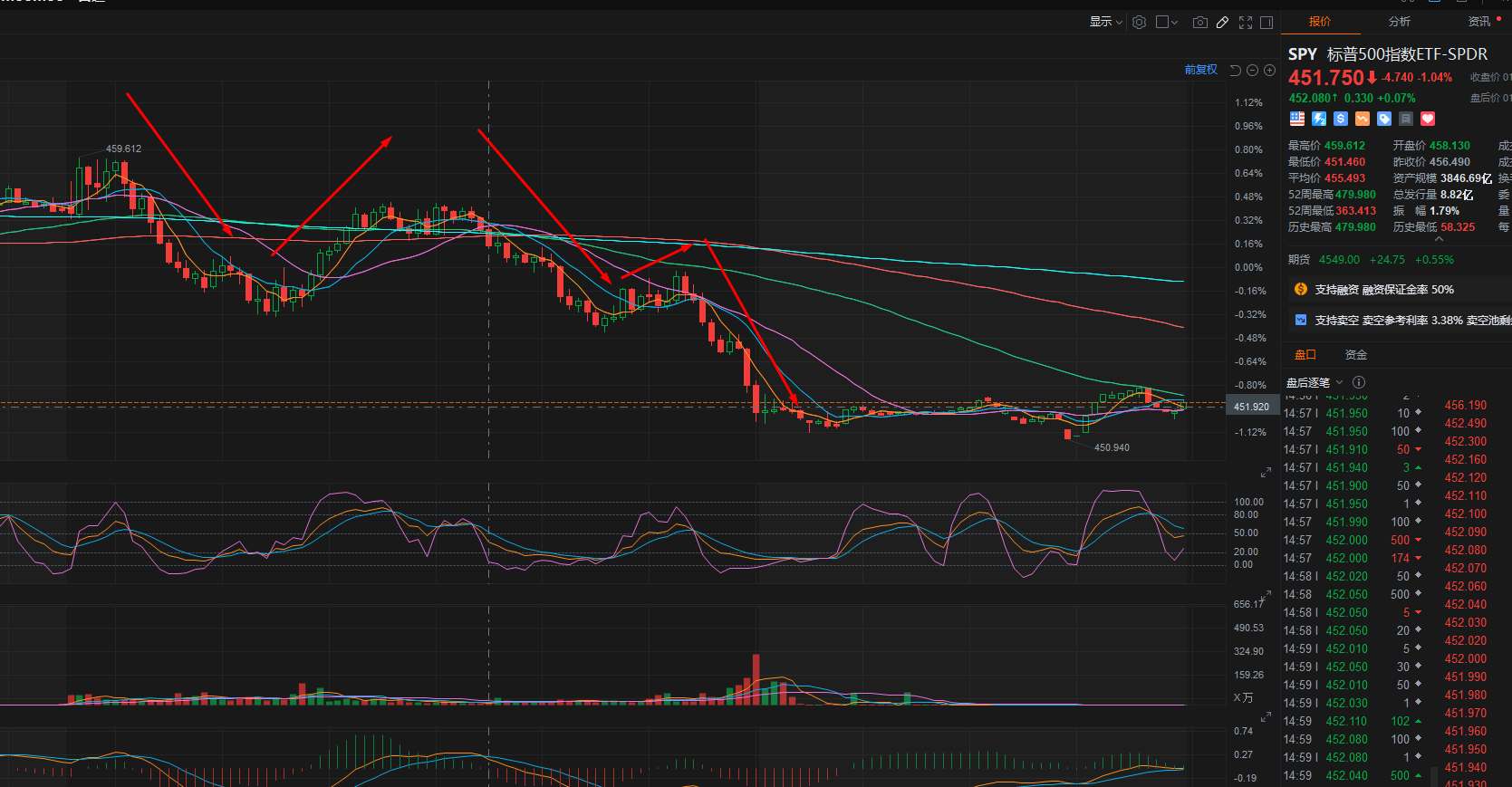Click the 总发行量 8.82亿 value
The height and width of the screenshot is (787, 1512).
pyautogui.click(x=1457, y=195)
